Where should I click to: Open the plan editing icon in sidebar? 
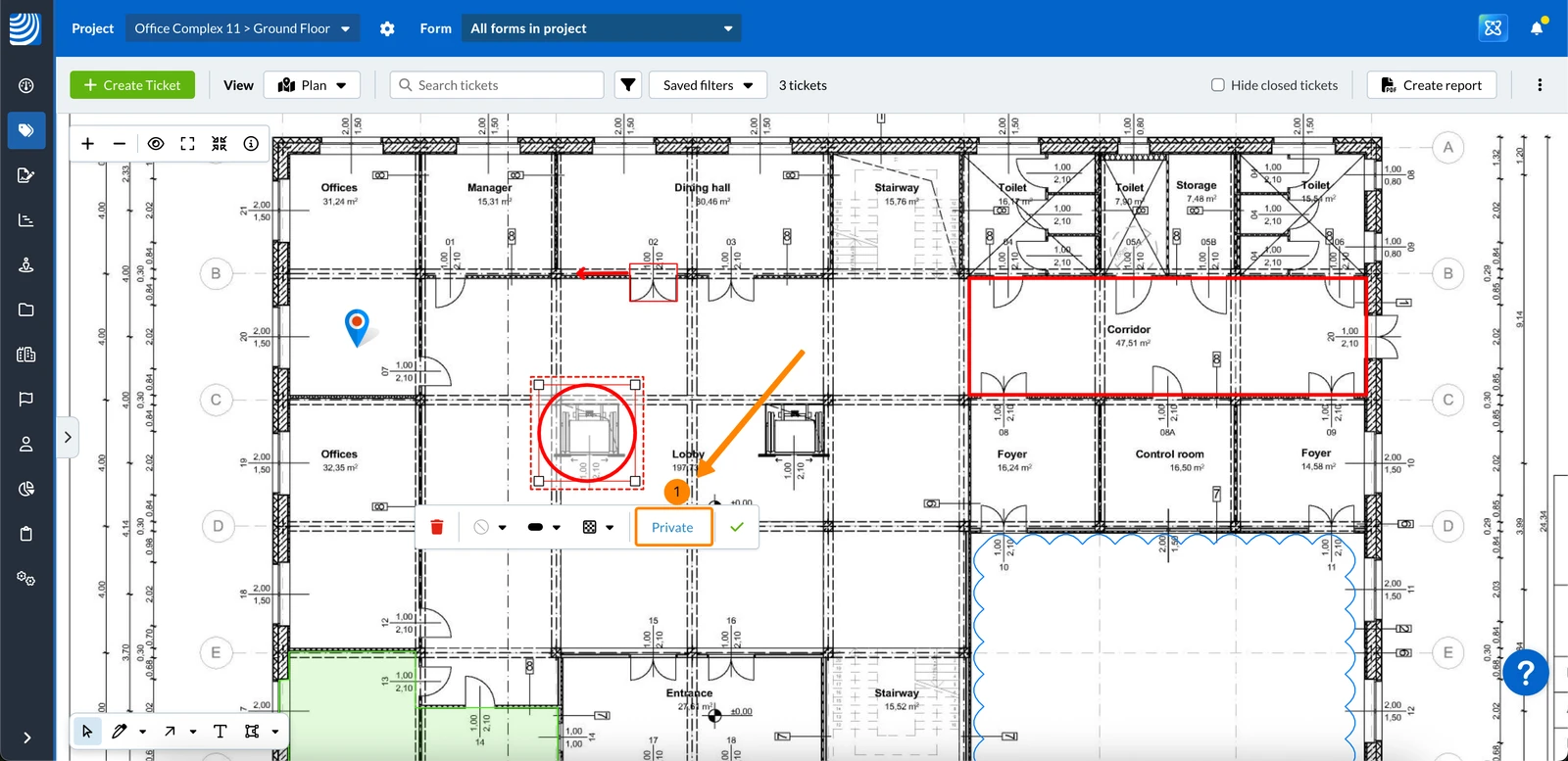click(x=26, y=175)
